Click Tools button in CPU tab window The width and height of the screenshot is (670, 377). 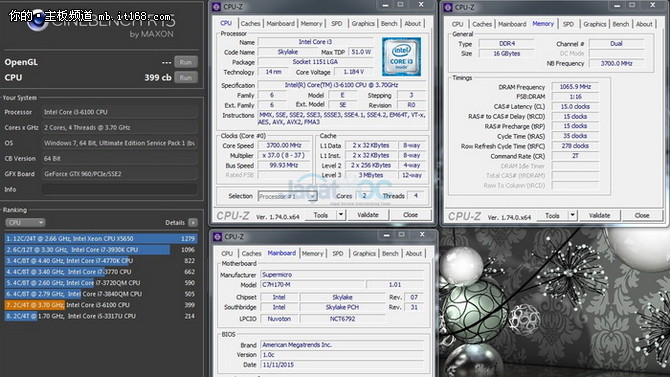pos(320,215)
